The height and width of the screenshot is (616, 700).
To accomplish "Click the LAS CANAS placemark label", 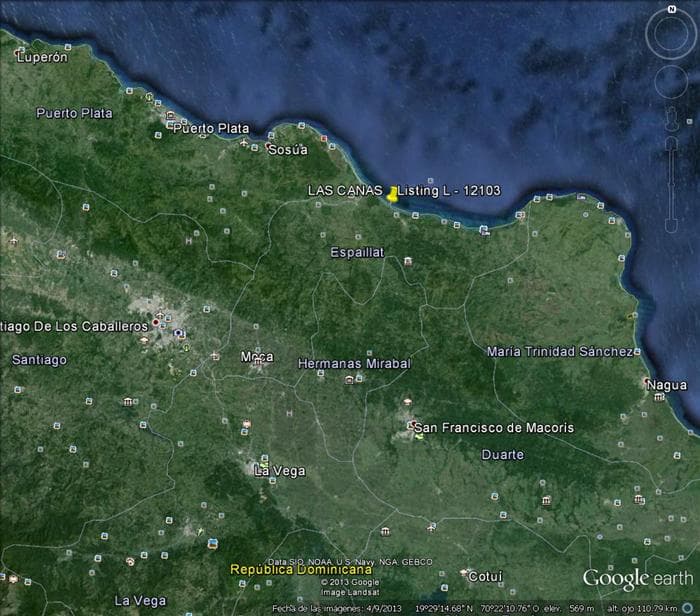I will tap(344, 190).
